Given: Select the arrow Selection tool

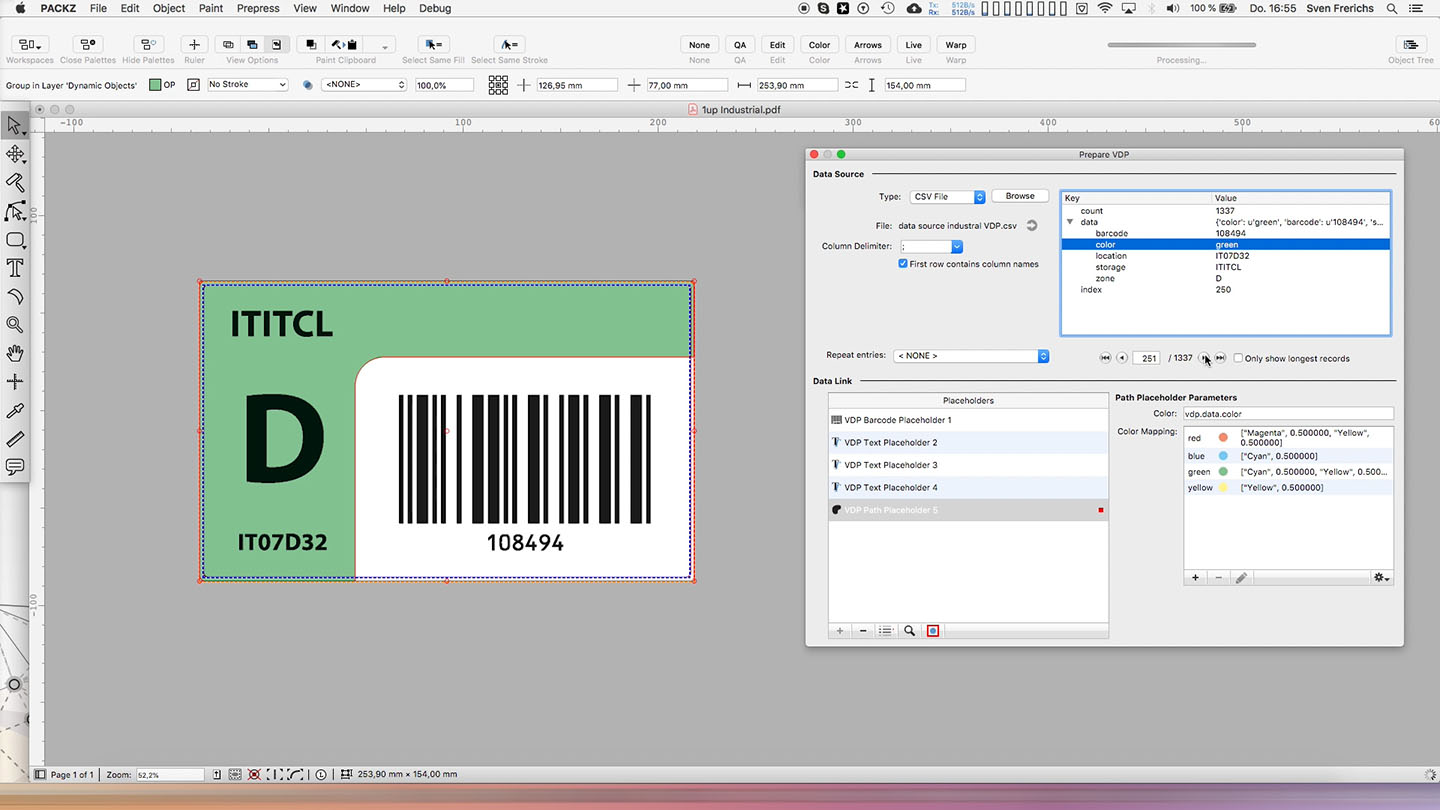Looking at the screenshot, I should [x=14, y=125].
